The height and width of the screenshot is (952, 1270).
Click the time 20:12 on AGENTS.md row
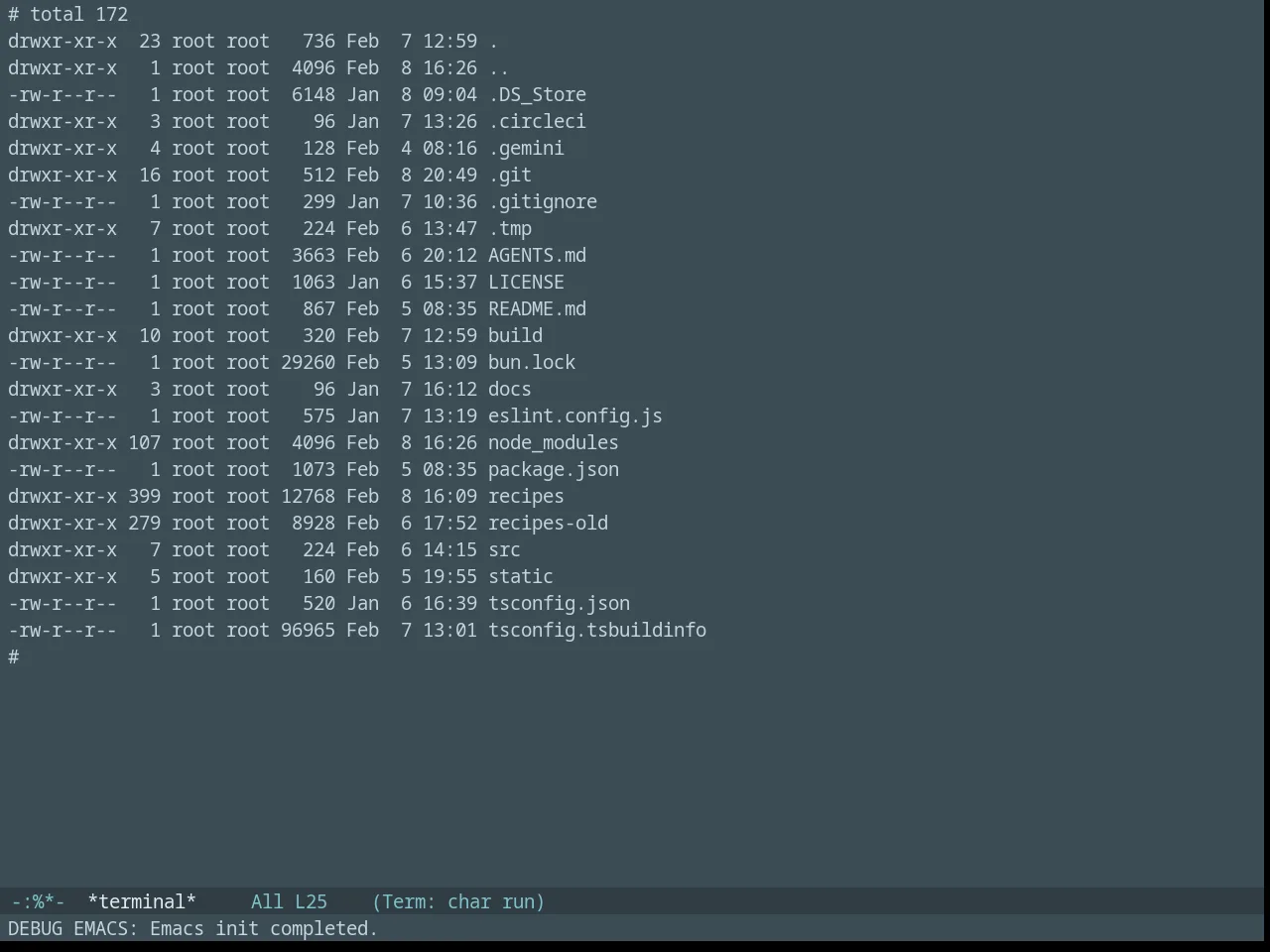pyautogui.click(x=449, y=256)
